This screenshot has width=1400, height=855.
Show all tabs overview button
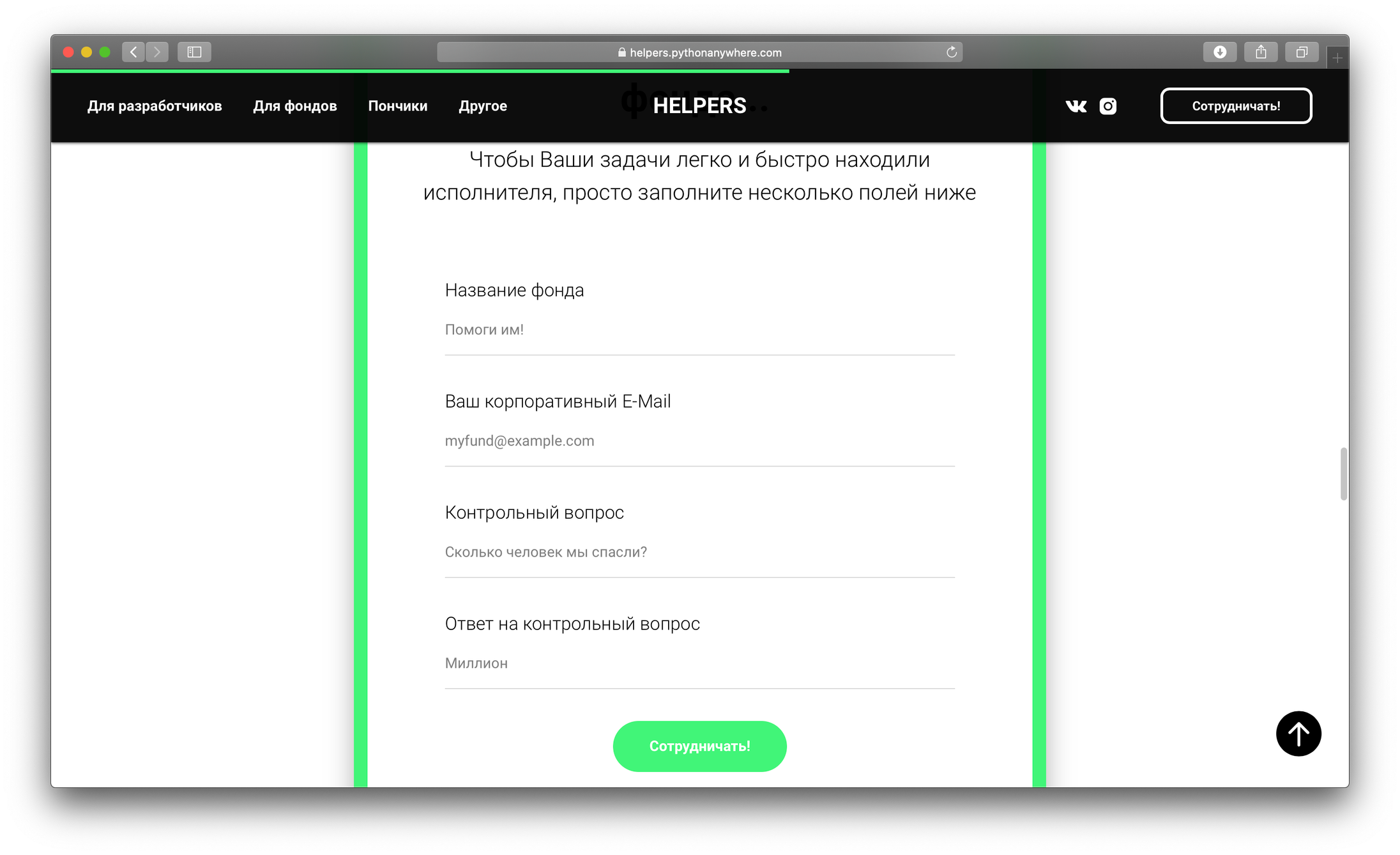pyautogui.click(x=1302, y=52)
